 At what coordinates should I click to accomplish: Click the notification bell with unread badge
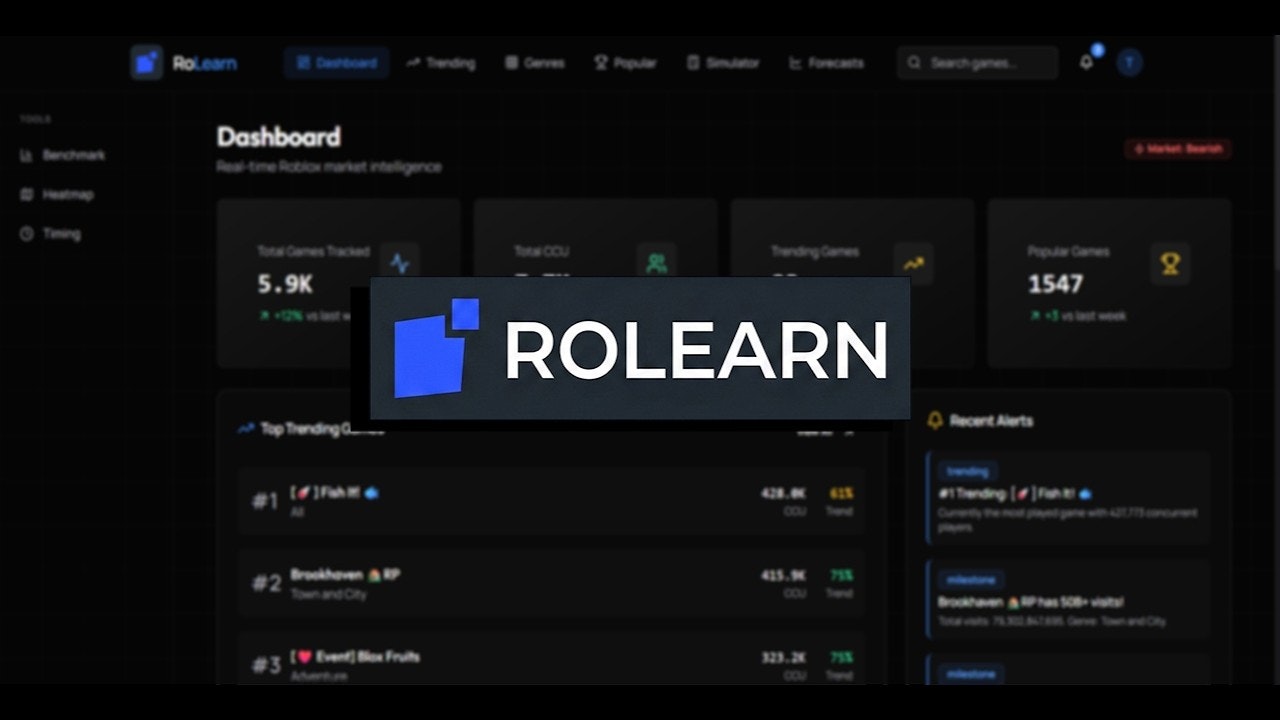coord(1086,62)
